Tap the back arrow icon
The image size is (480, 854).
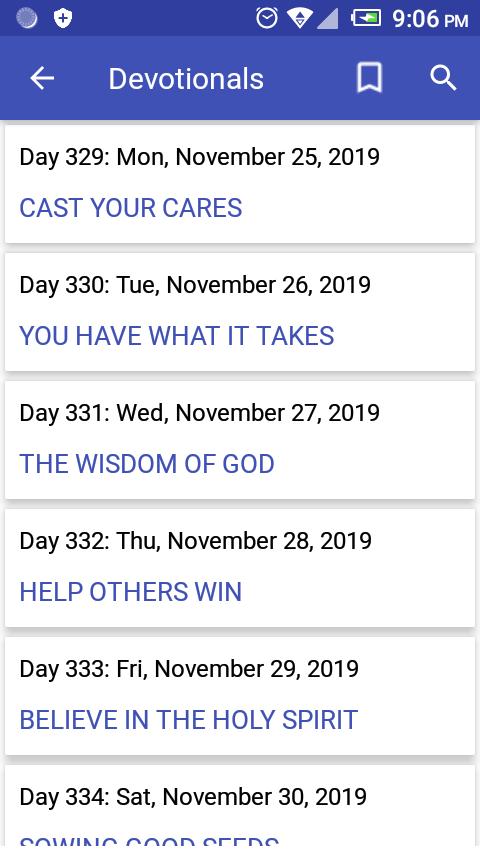click(x=42, y=78)
